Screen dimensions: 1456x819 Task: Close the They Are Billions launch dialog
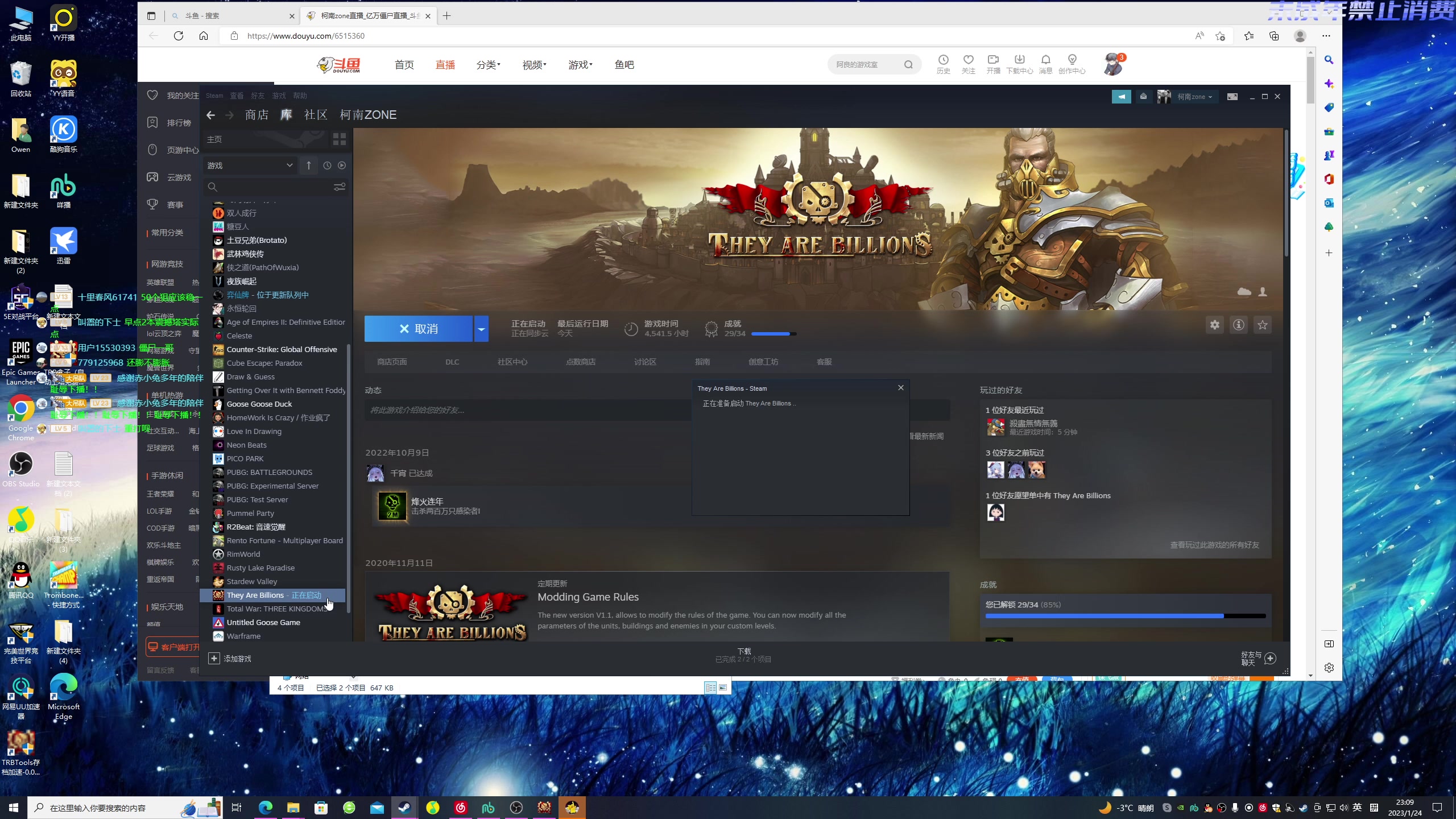[x=901, y=388]
